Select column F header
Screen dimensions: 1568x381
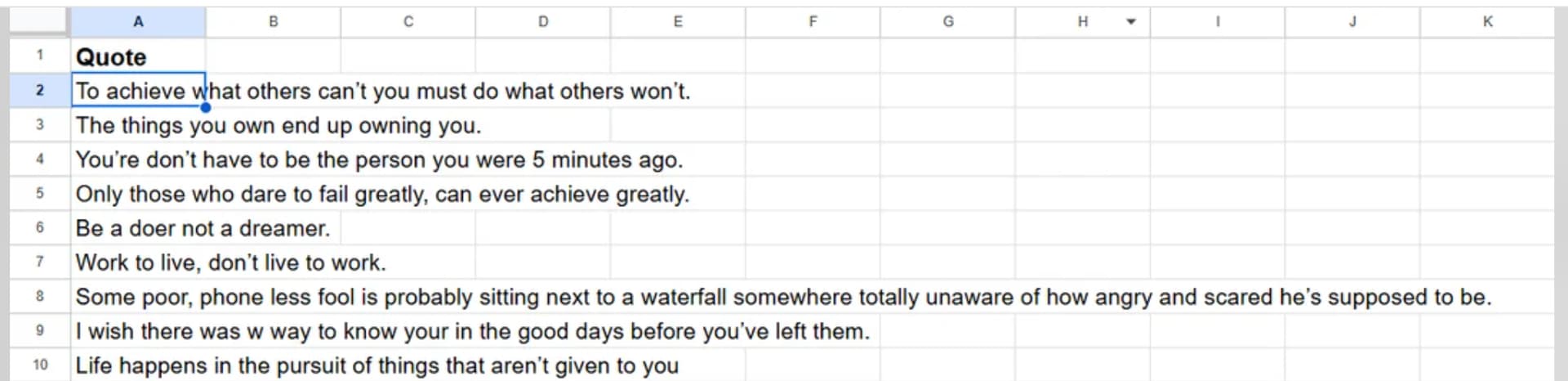tap(813, 22)
